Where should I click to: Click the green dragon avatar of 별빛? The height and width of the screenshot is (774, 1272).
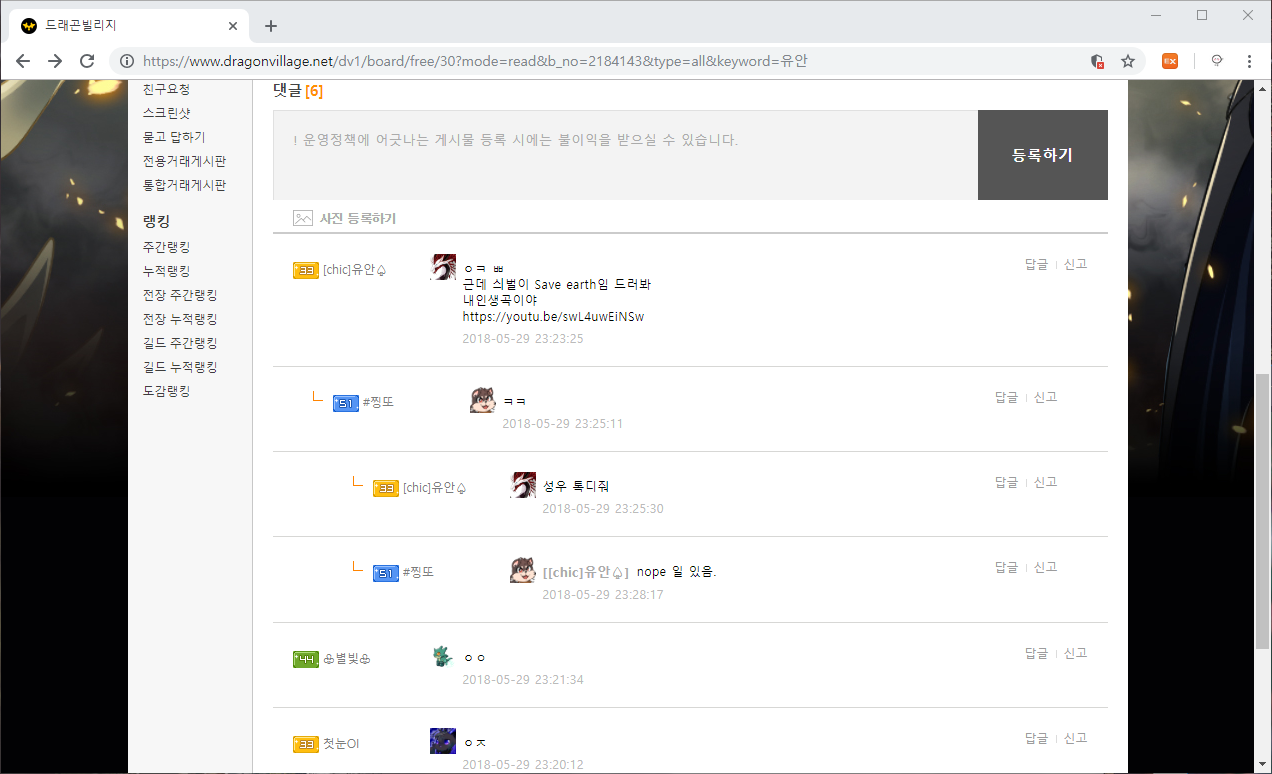(x=443, y=657)
